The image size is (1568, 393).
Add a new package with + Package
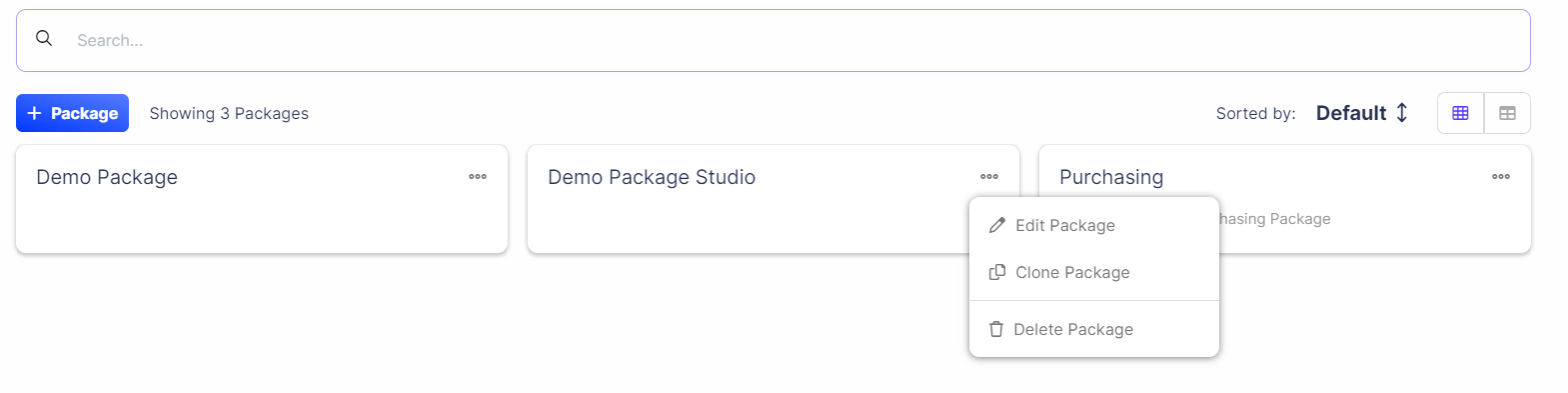pos(72,113)
